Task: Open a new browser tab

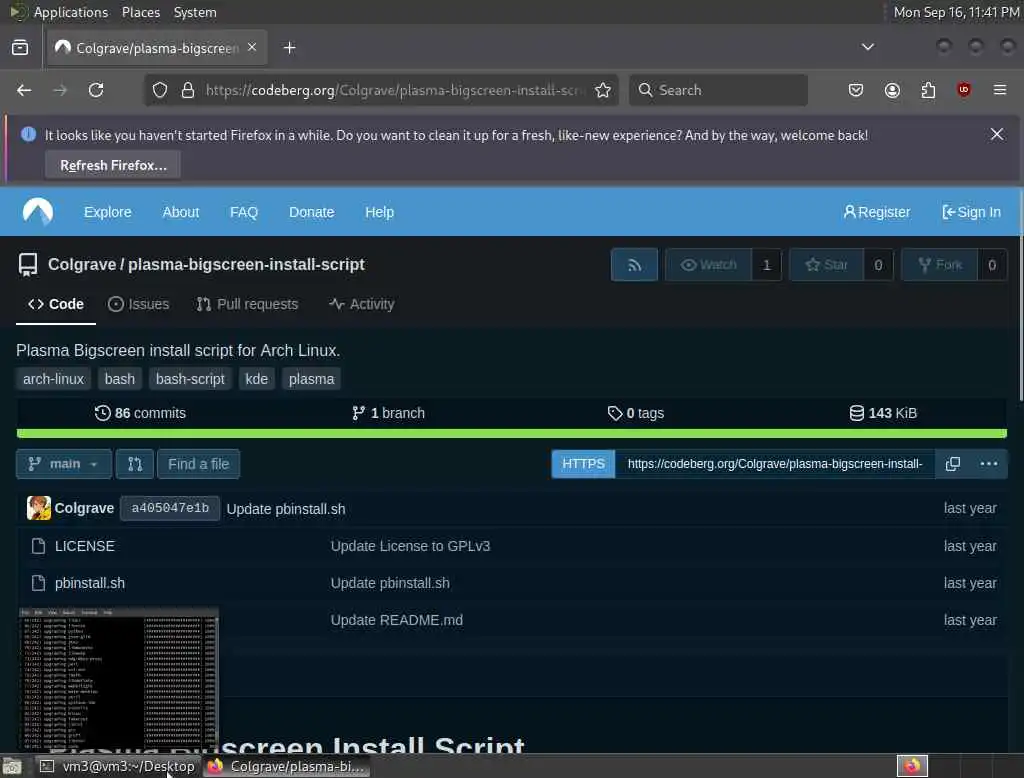Action: tap(289, 48)
